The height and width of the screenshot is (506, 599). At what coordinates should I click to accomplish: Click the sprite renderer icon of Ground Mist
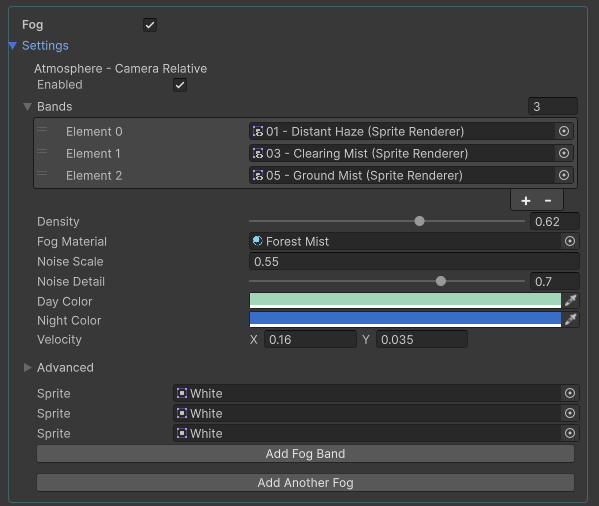click(x=258, y=175)
